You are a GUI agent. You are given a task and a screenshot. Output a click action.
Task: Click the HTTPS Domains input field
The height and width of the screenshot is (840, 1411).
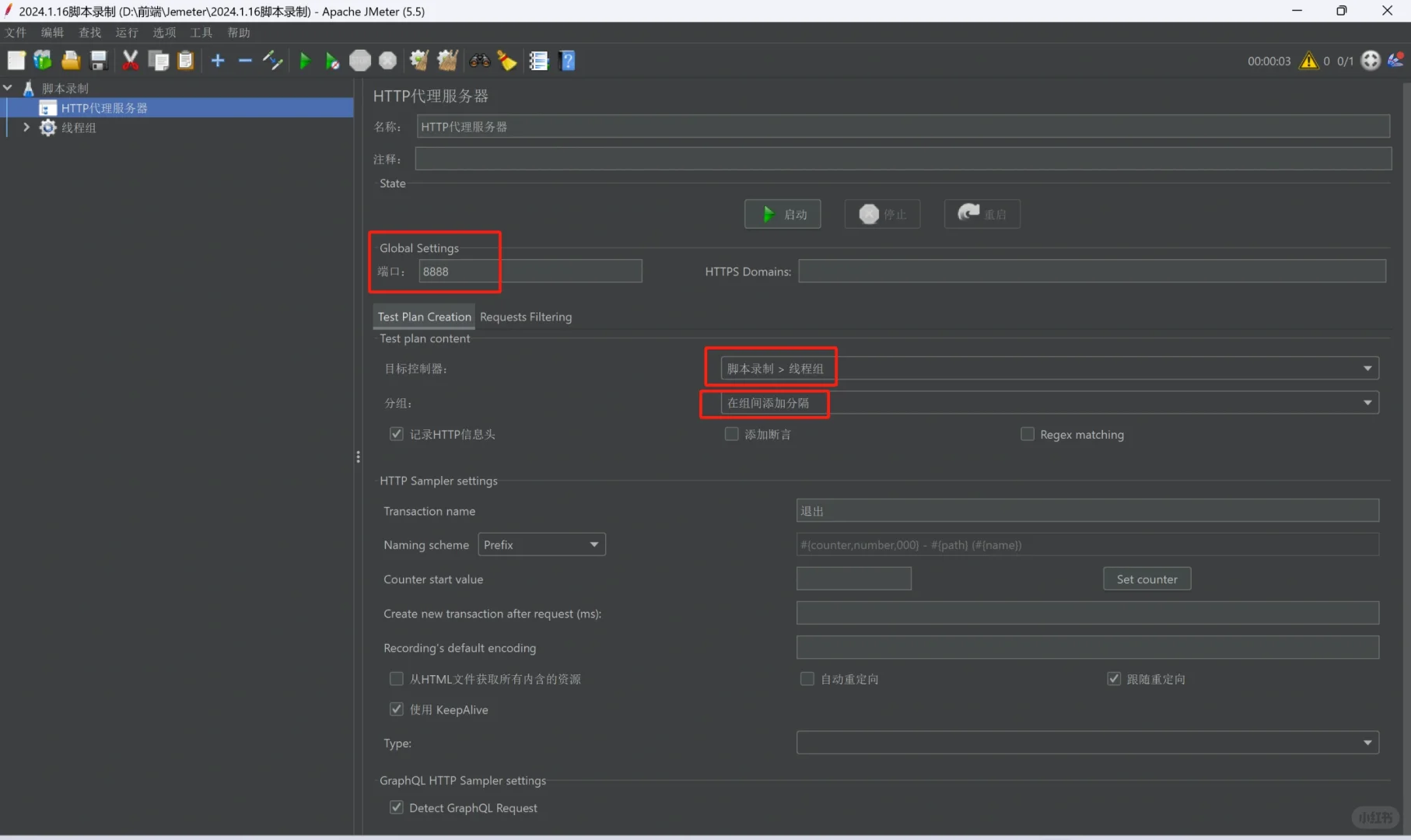click(1092, 271)
